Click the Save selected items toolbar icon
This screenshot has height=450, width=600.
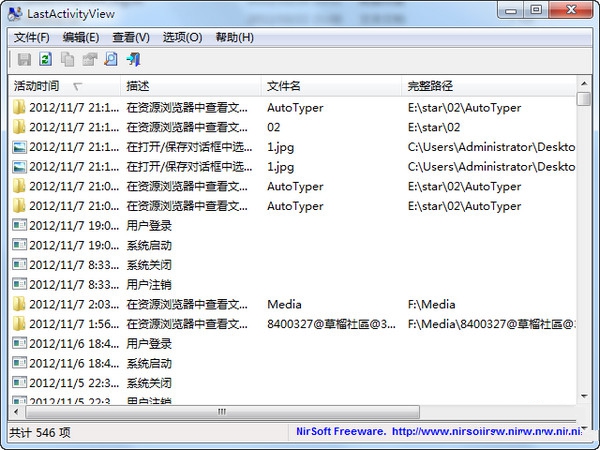click(x=24, y=60)
